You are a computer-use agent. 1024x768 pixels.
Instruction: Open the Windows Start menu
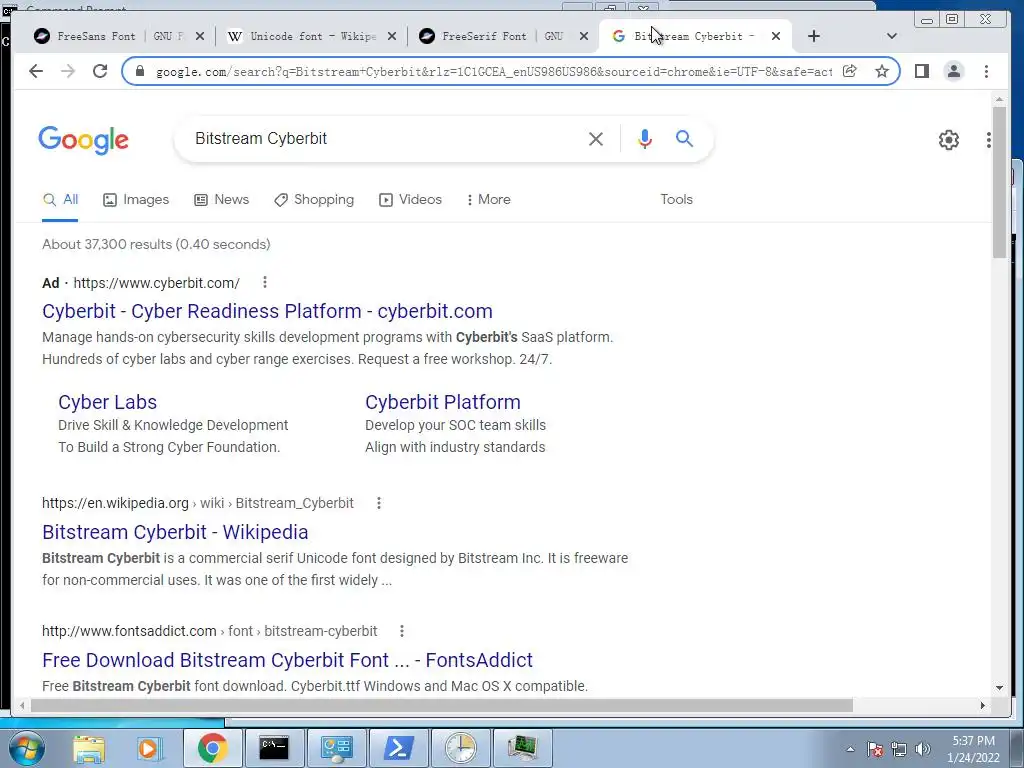click(x=26, y=748)
